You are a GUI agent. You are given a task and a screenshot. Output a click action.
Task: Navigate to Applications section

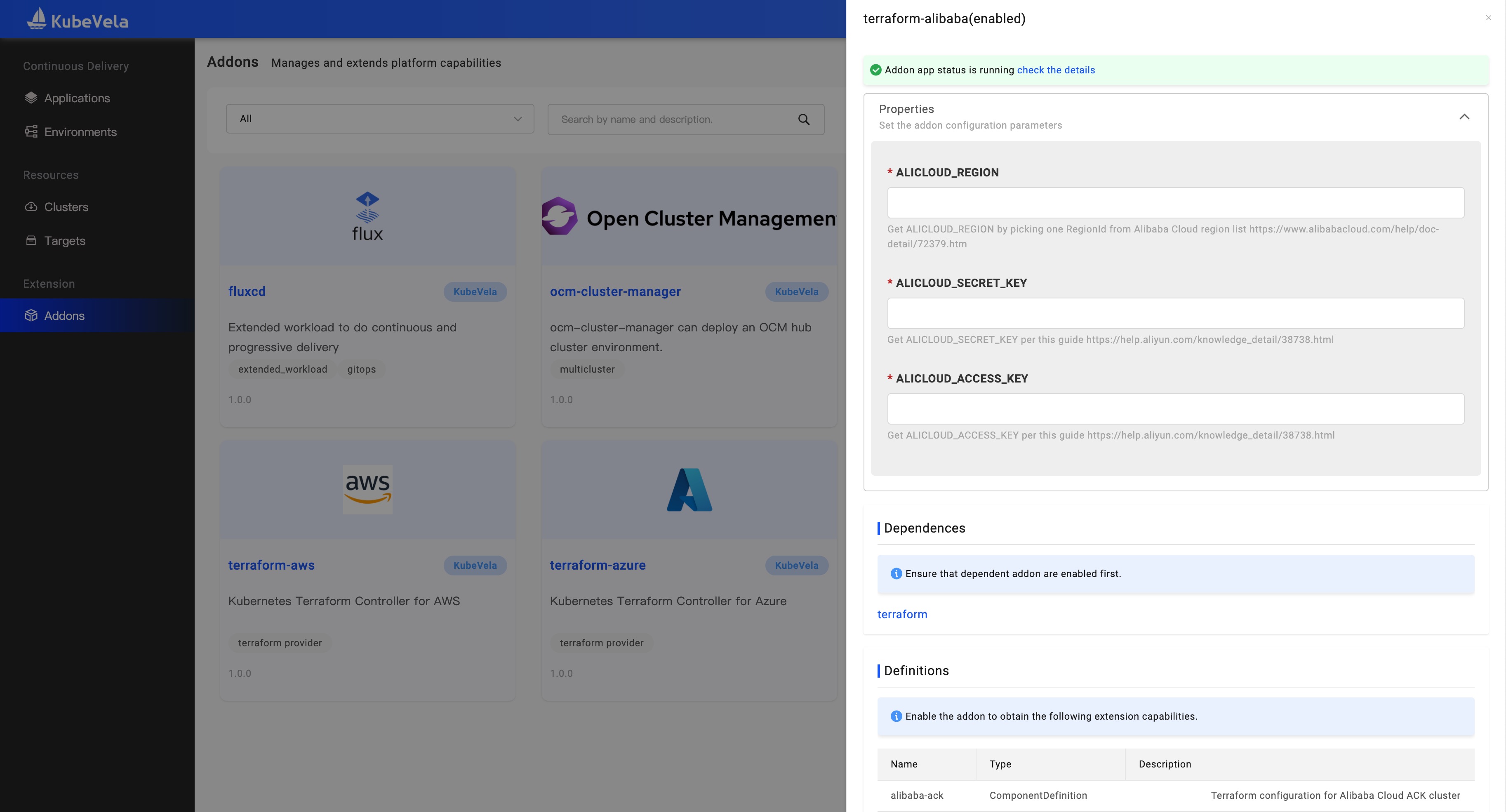click(77, 98)
